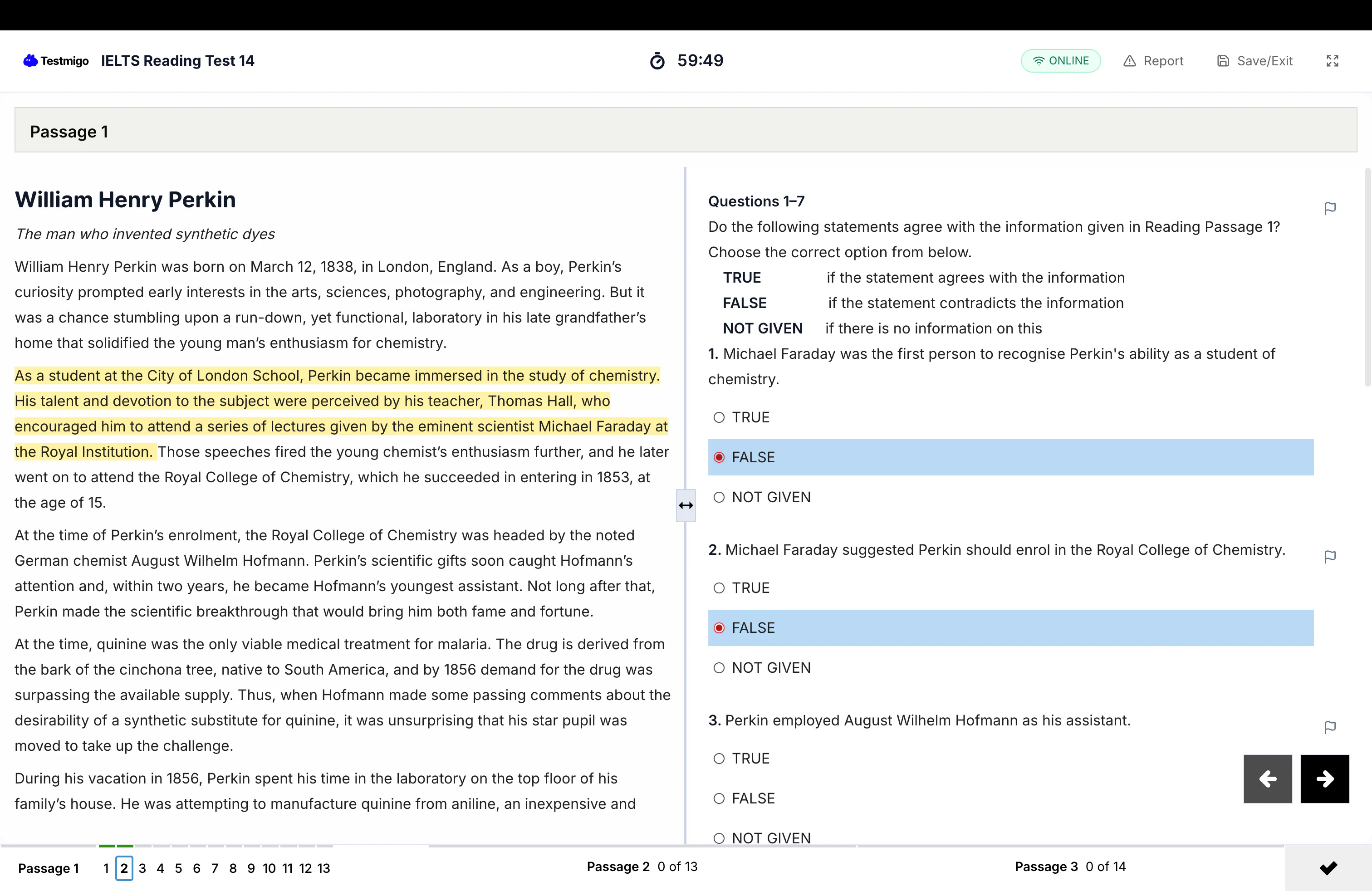Screen dimensions: 1372x891
Task: Select FALSE for question 3
Action: (719, 798)
